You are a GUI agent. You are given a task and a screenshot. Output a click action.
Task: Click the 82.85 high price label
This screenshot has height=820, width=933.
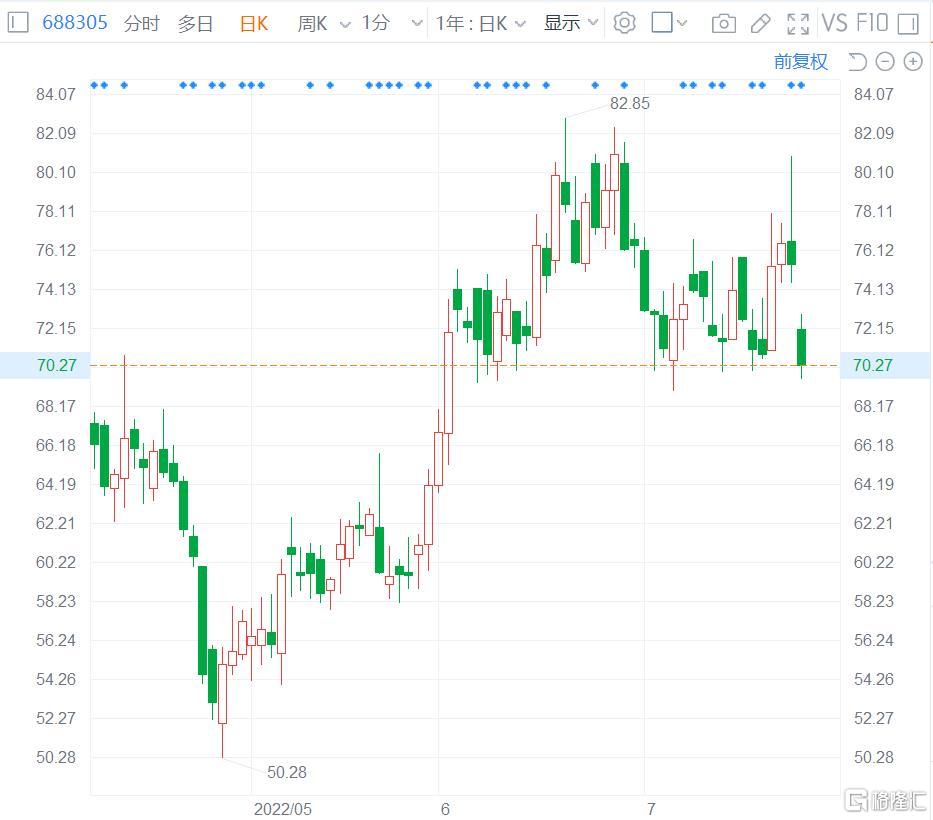tap(630, 104)
